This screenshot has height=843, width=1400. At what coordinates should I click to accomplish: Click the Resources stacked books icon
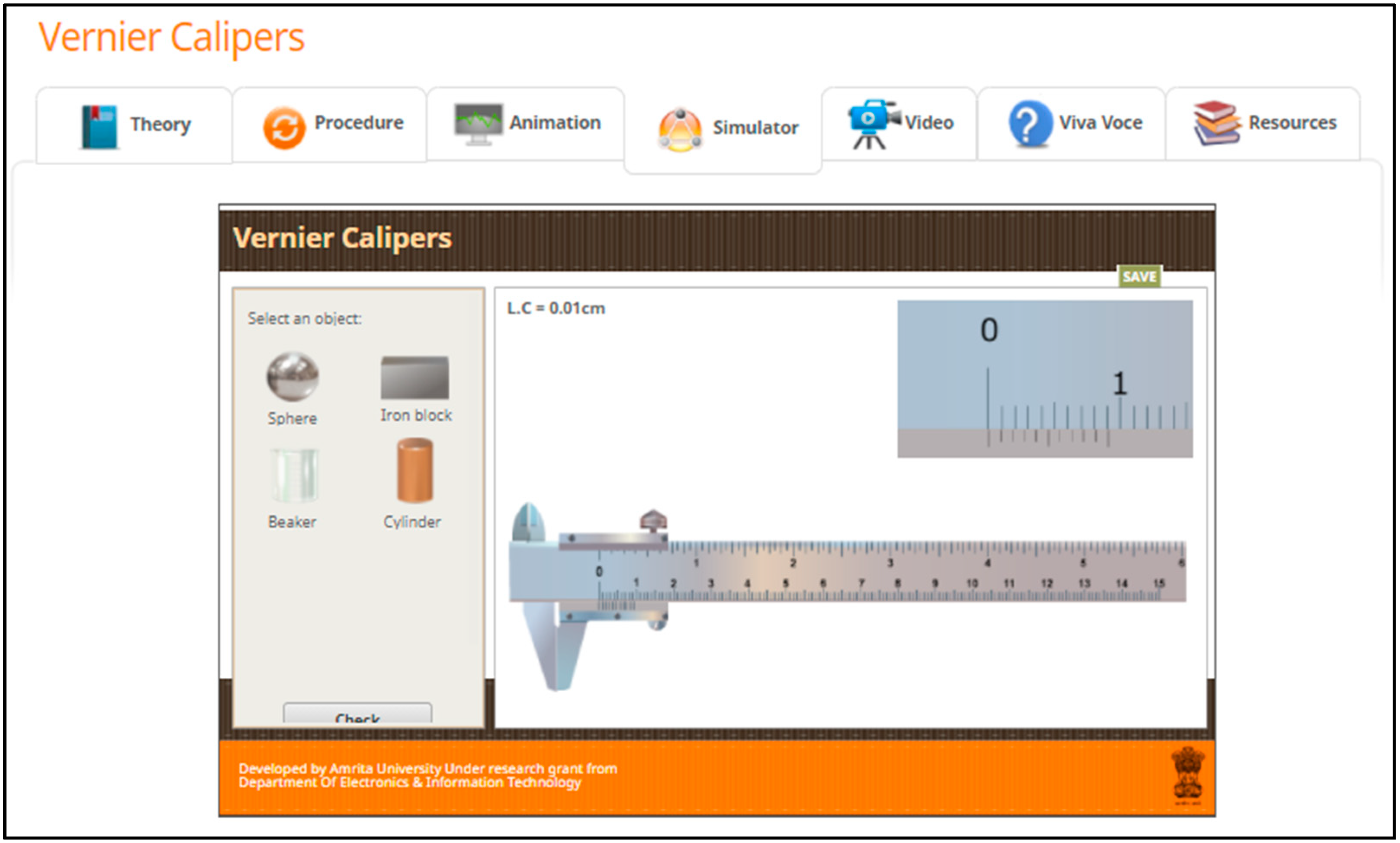(1217, 123)
